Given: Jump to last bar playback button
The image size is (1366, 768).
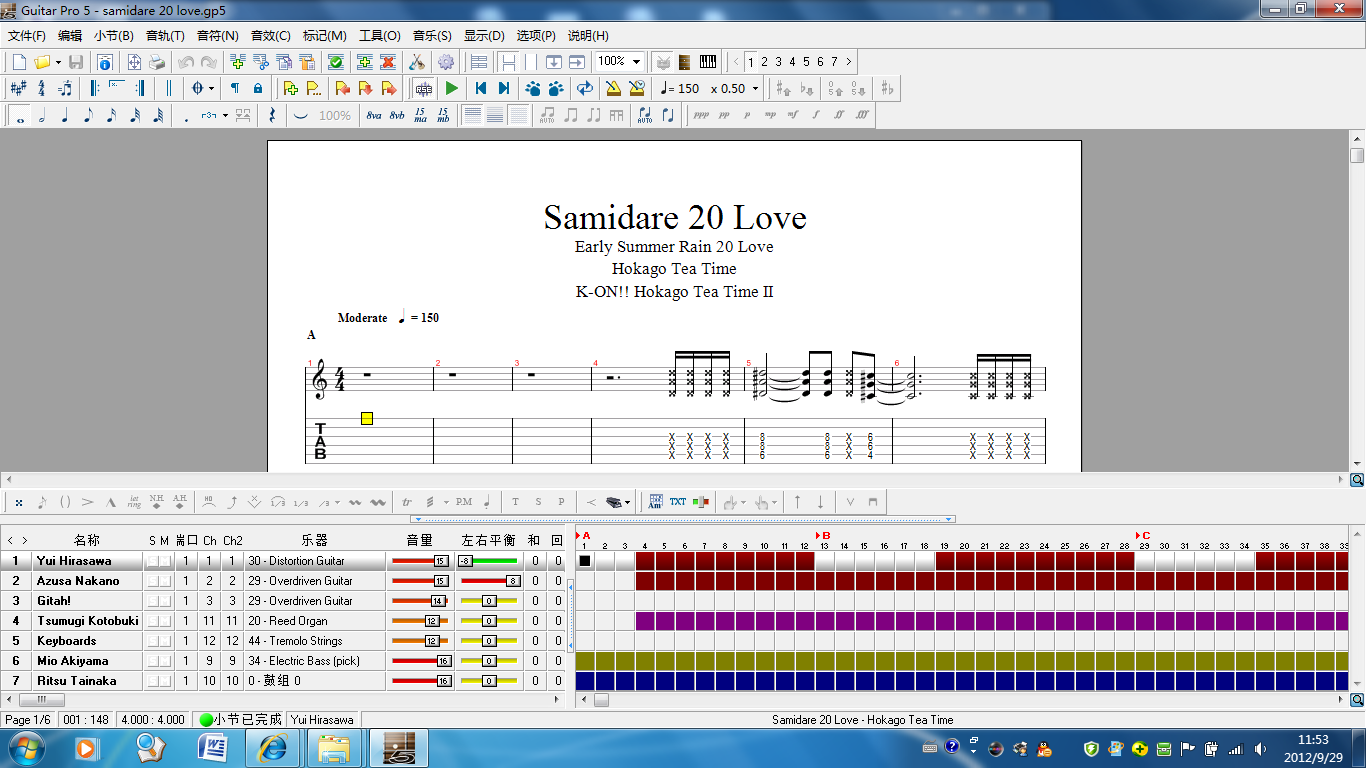Looking at the screenshot, I should 504,88.
